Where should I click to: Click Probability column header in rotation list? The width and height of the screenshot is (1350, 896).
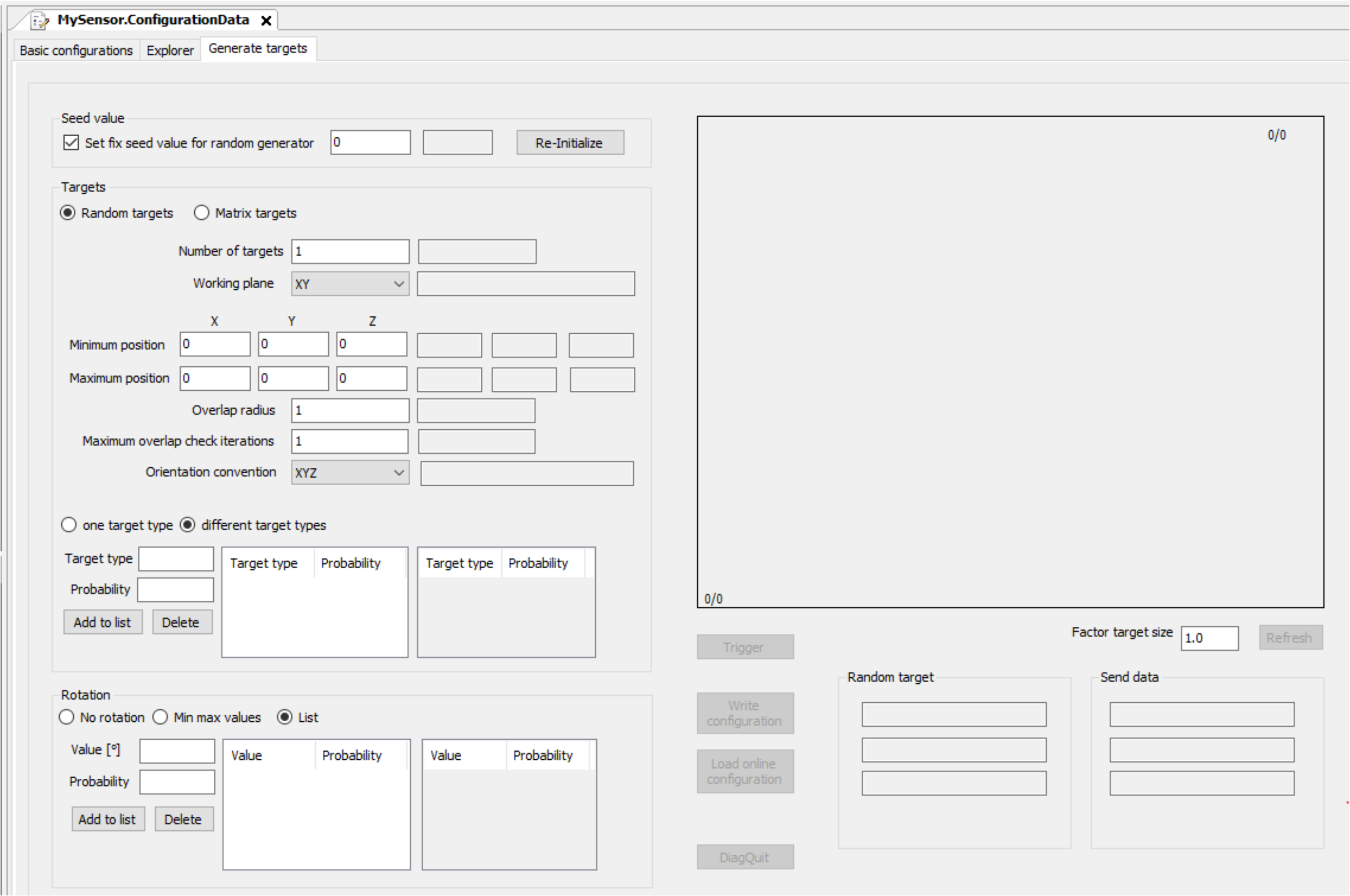351,755
